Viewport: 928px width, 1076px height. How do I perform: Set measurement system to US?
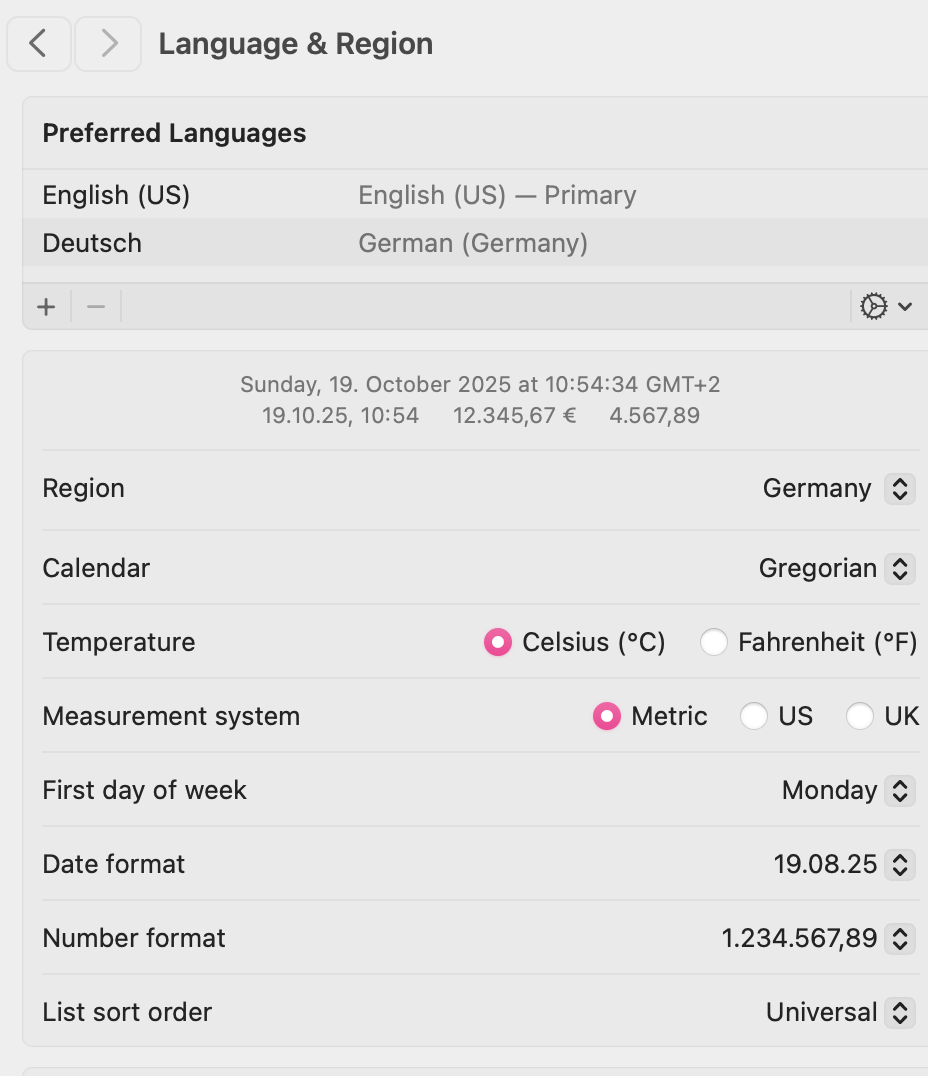pos(754,716)
